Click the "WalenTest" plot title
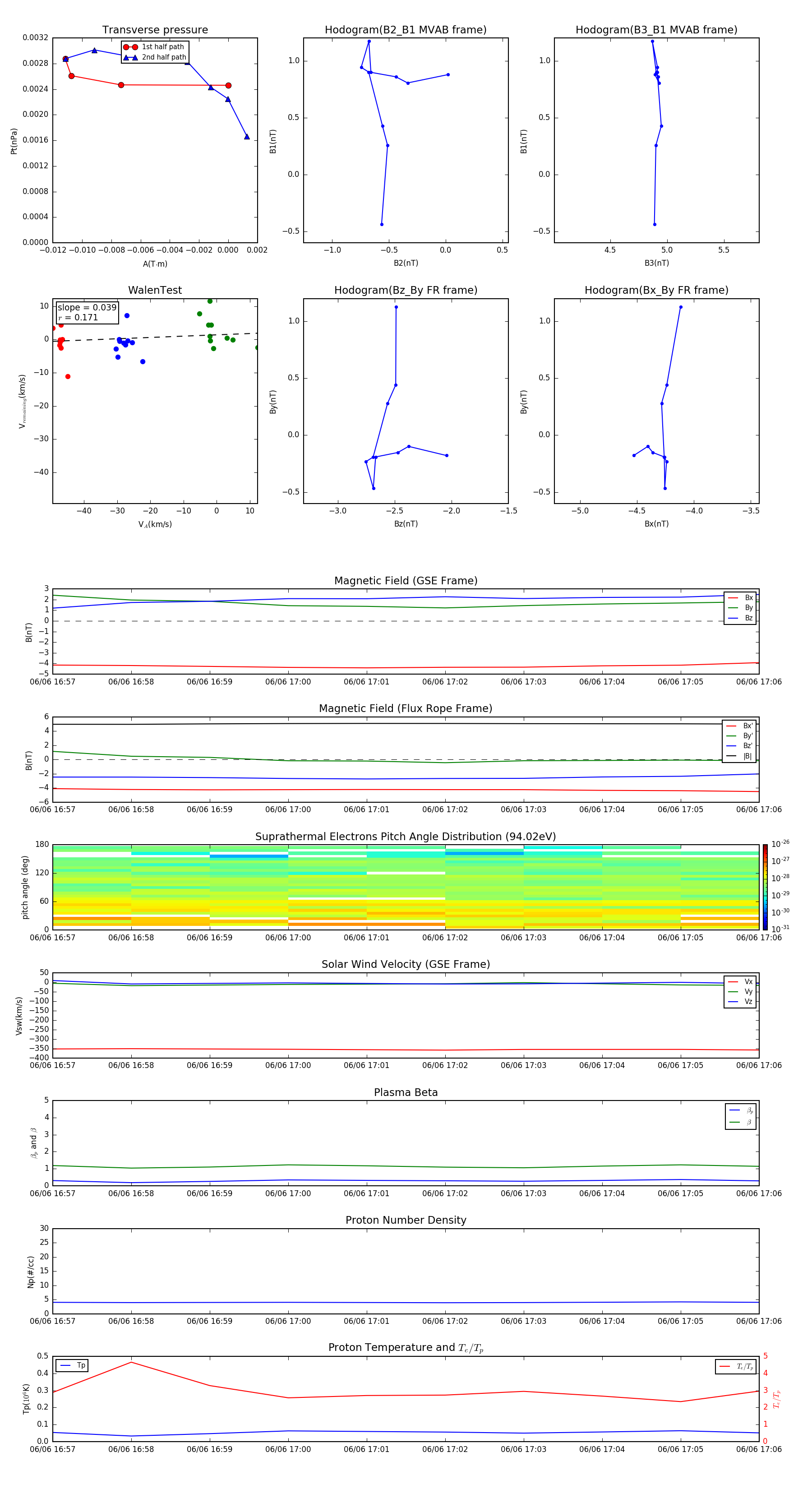Image resolution: width=812 pixels, height=1489 pixels. (x=155, y=290)
